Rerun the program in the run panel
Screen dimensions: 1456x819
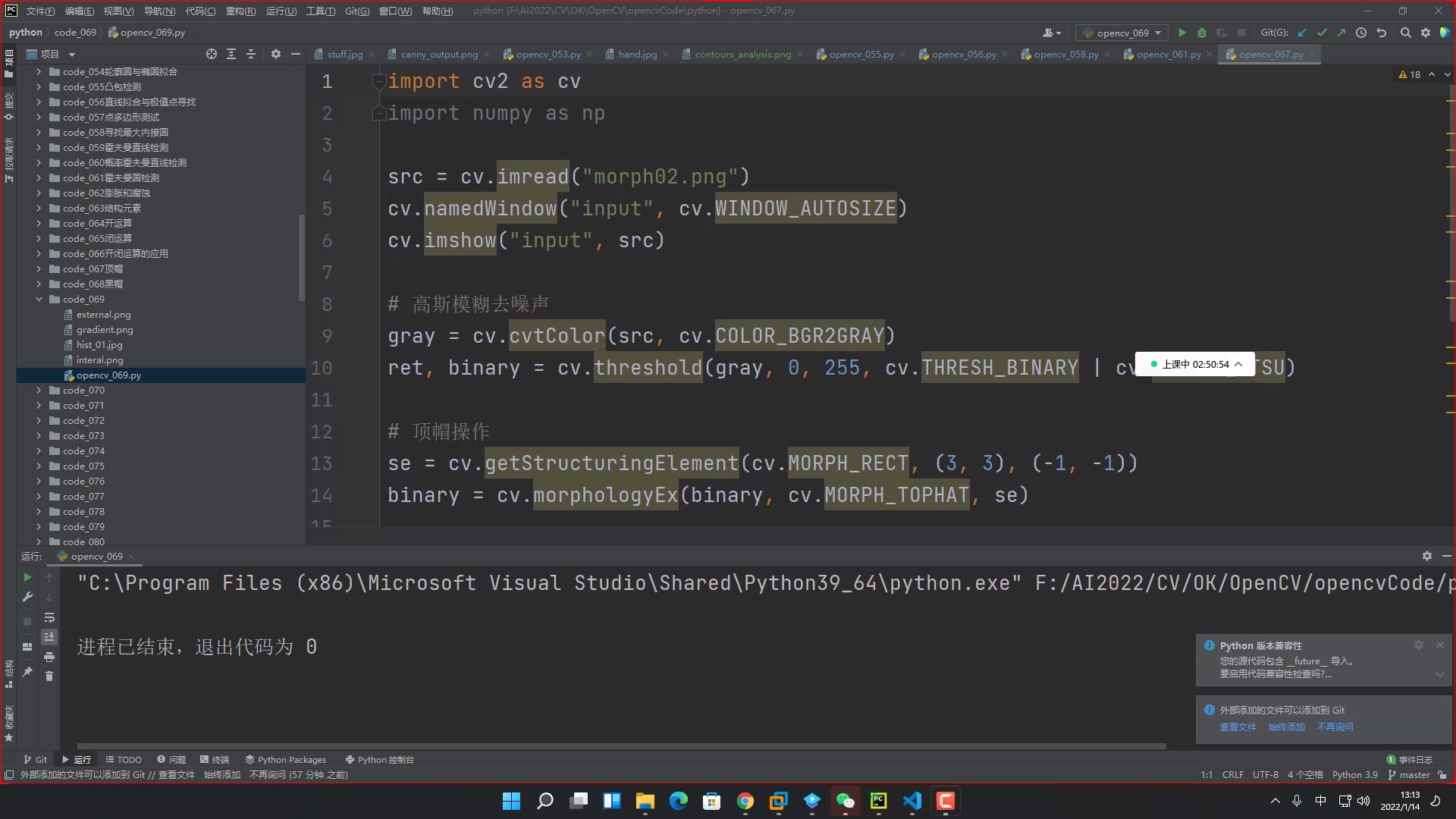(27, 578)
